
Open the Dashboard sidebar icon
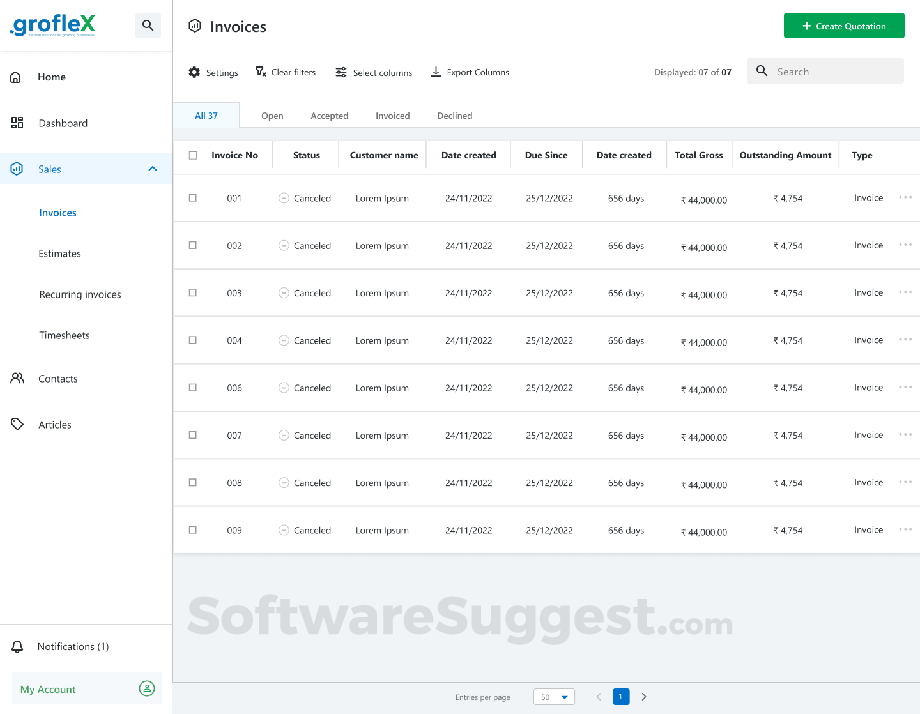coord(16,122)
